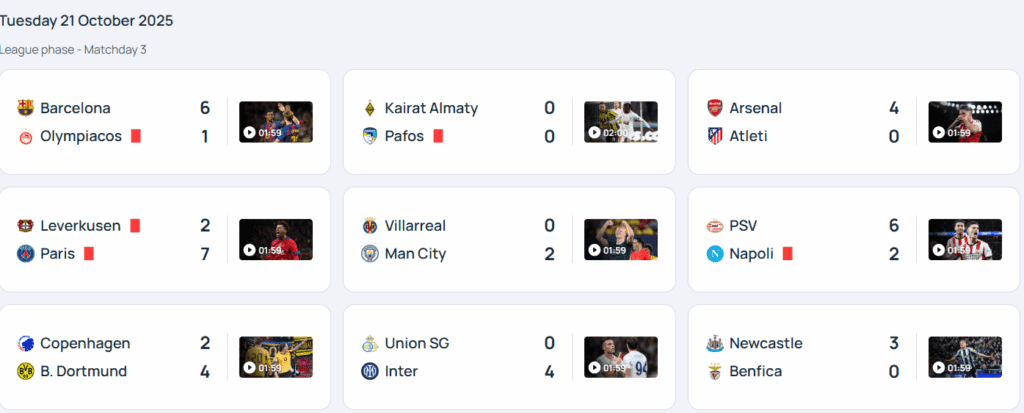Screen dimensions: 1024x413
Task: Click the Arsenal club crest
Action: (714, 108)
